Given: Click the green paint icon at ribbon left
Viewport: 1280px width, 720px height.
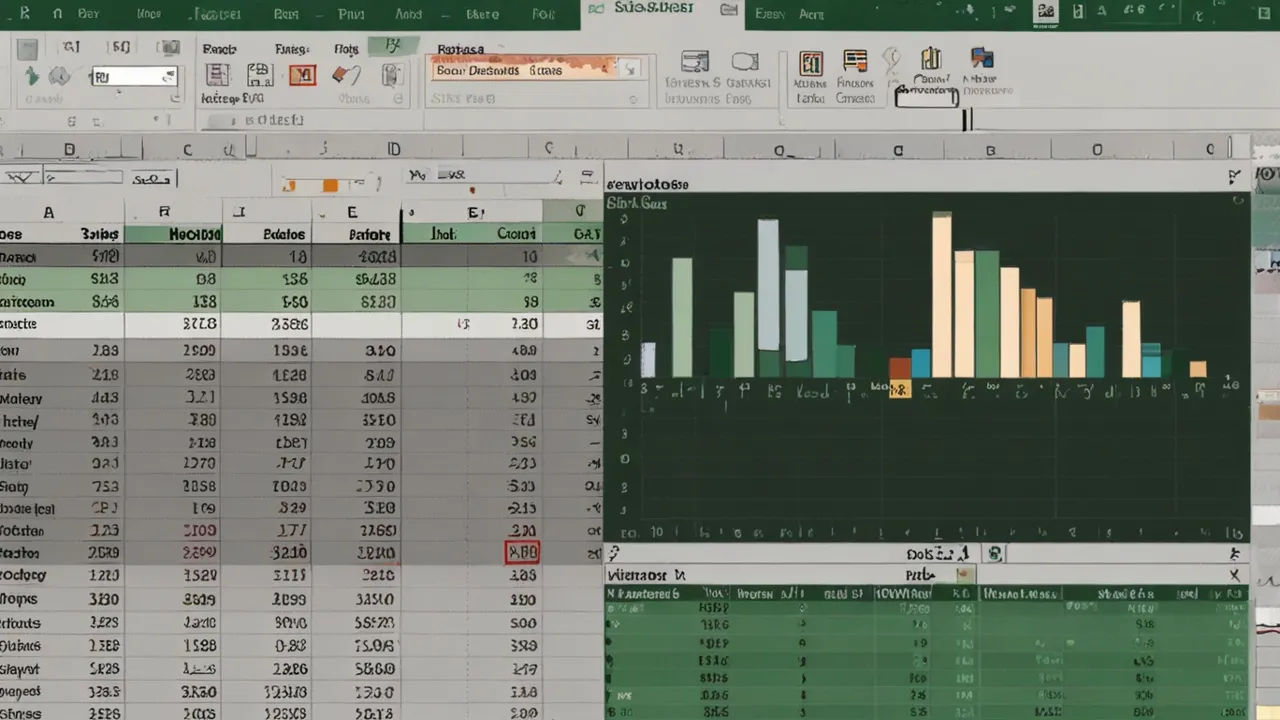Looking at the screenshot, I should pos(32,76).
